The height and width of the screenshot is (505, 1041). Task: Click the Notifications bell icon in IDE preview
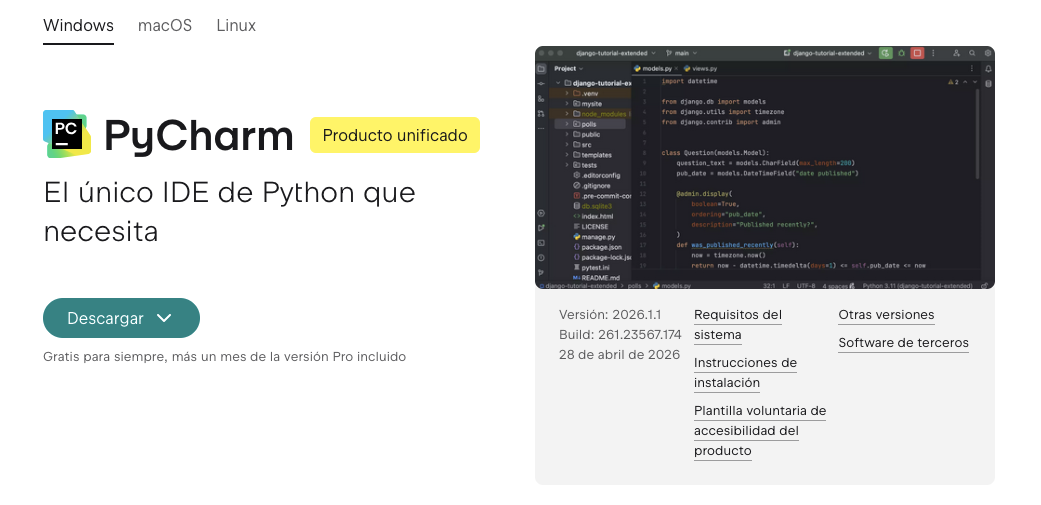point(989,69)
